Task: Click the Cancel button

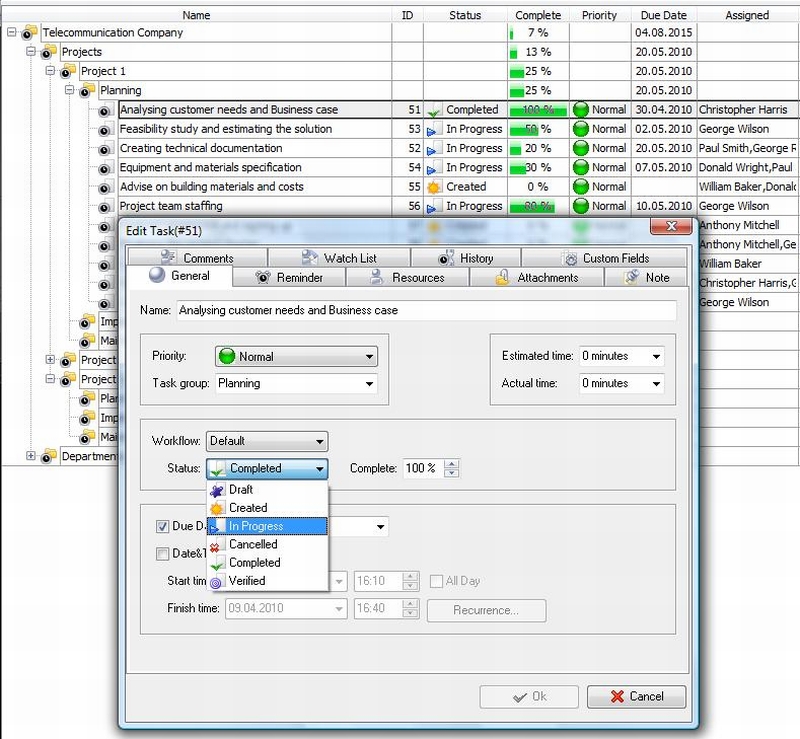Action: (636, 696)
